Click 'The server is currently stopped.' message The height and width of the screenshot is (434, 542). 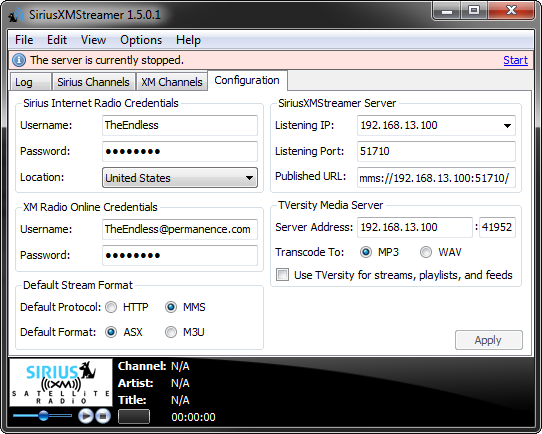[x=107, y=60]
